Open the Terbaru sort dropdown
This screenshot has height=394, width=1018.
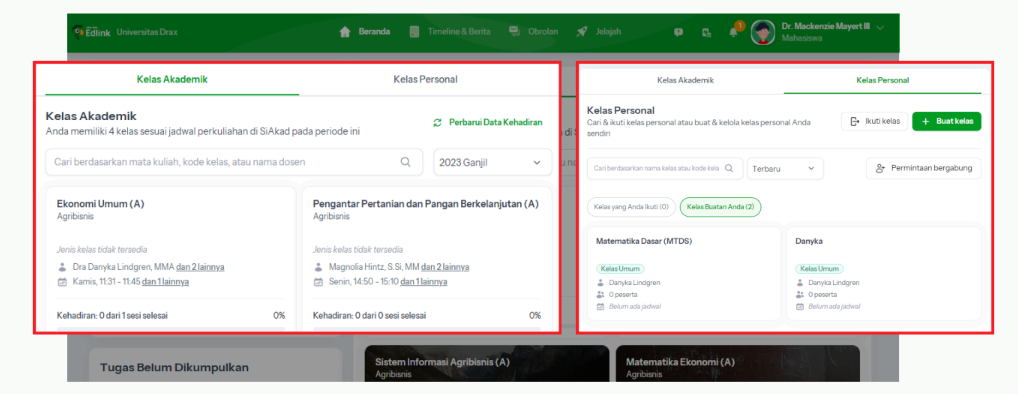click(785, 168)
